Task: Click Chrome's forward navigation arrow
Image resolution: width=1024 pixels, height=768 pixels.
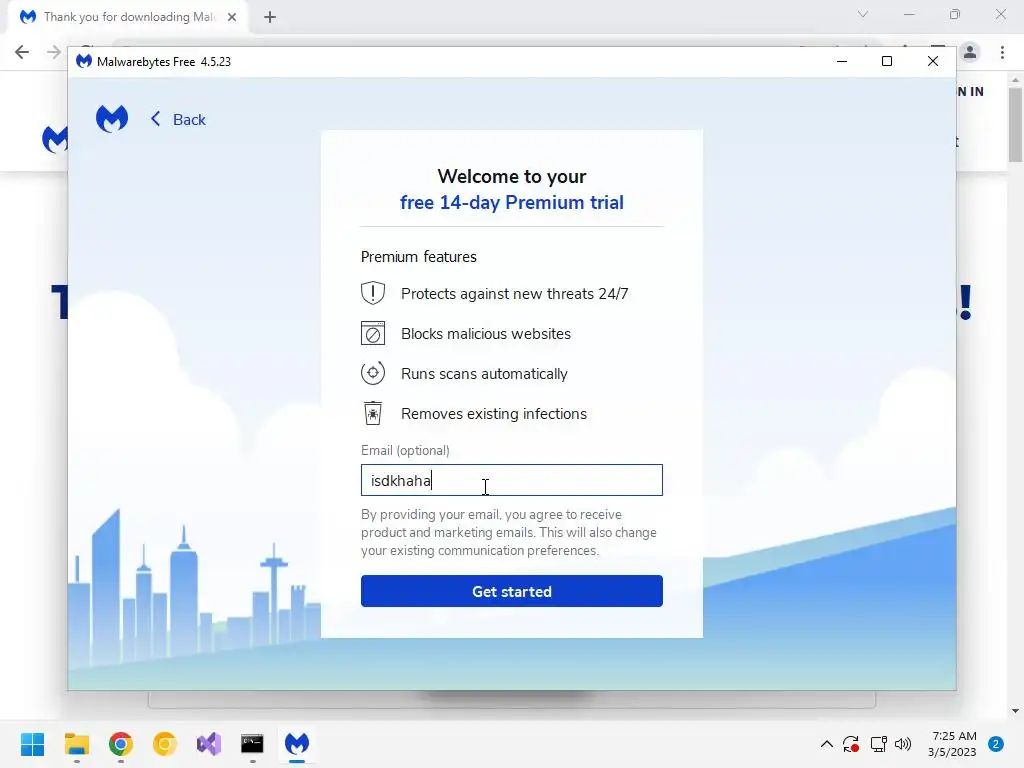Action: click(x=54, y=52)
